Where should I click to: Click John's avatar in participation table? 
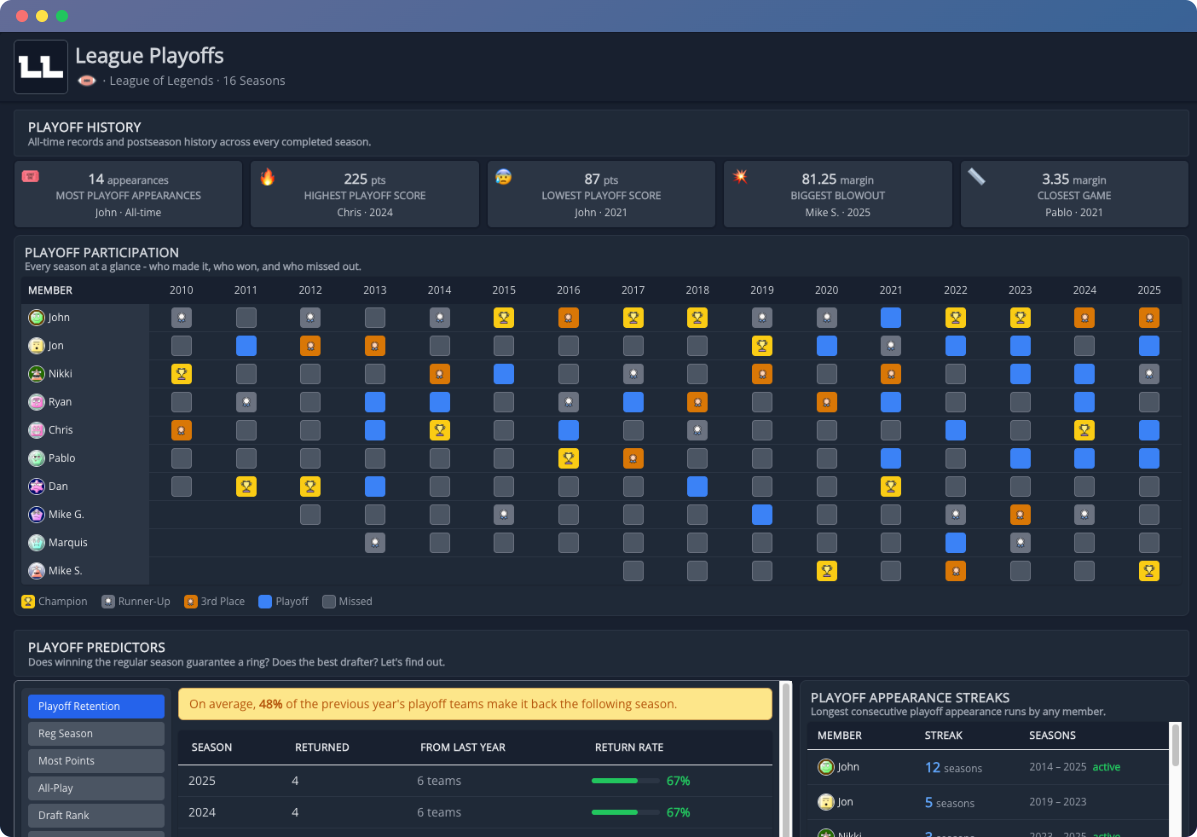36,318
